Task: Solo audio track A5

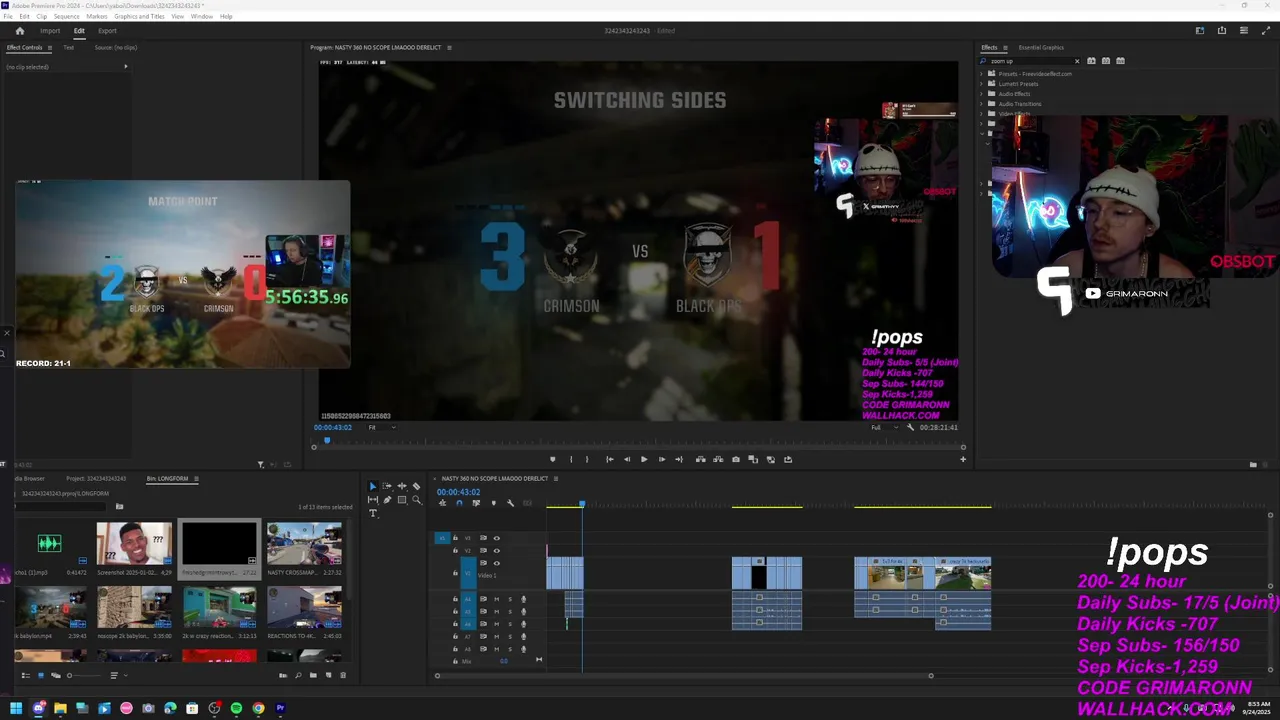Action: pos(510,612)
